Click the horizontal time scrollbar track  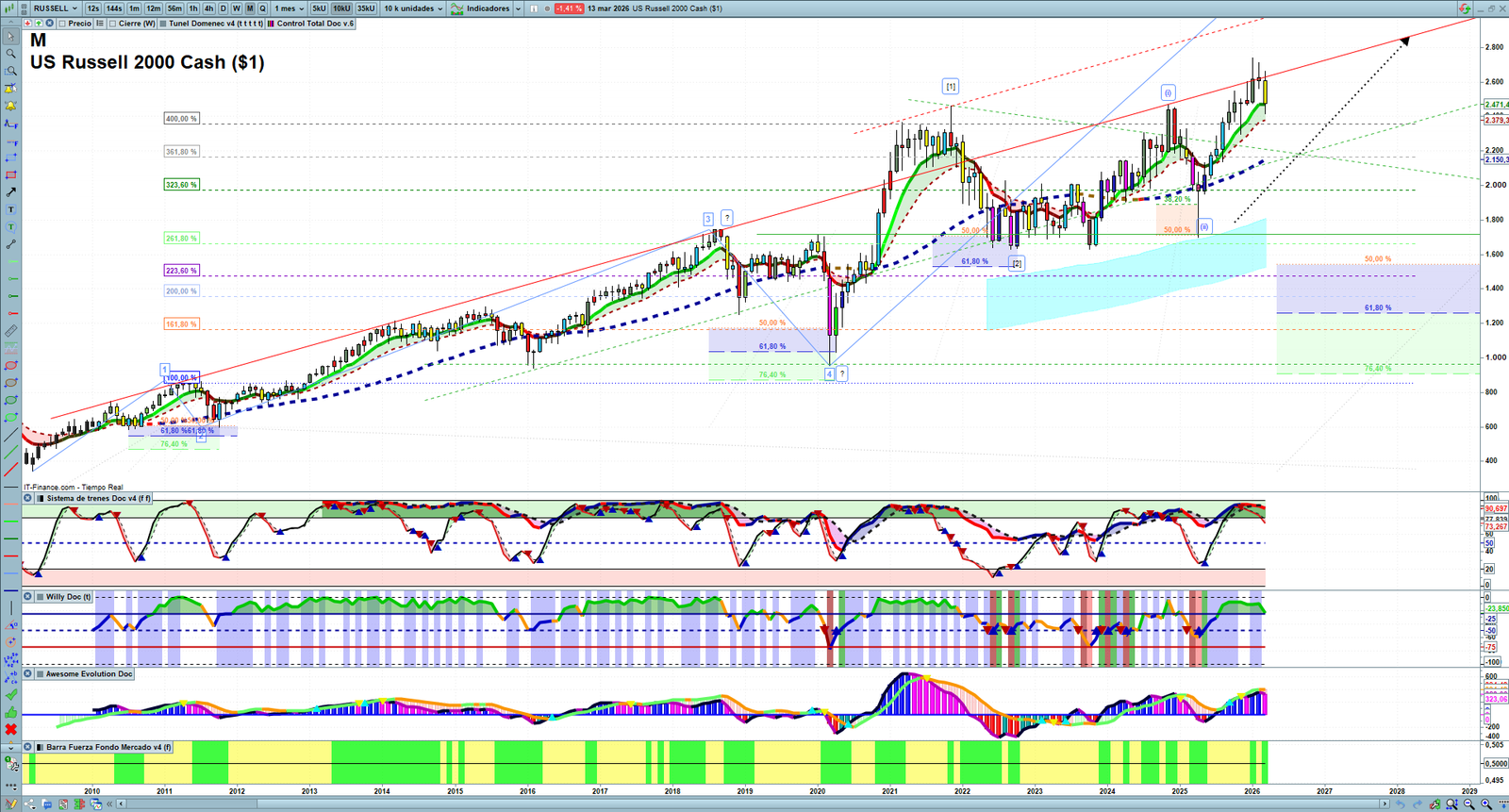[752, 804]
